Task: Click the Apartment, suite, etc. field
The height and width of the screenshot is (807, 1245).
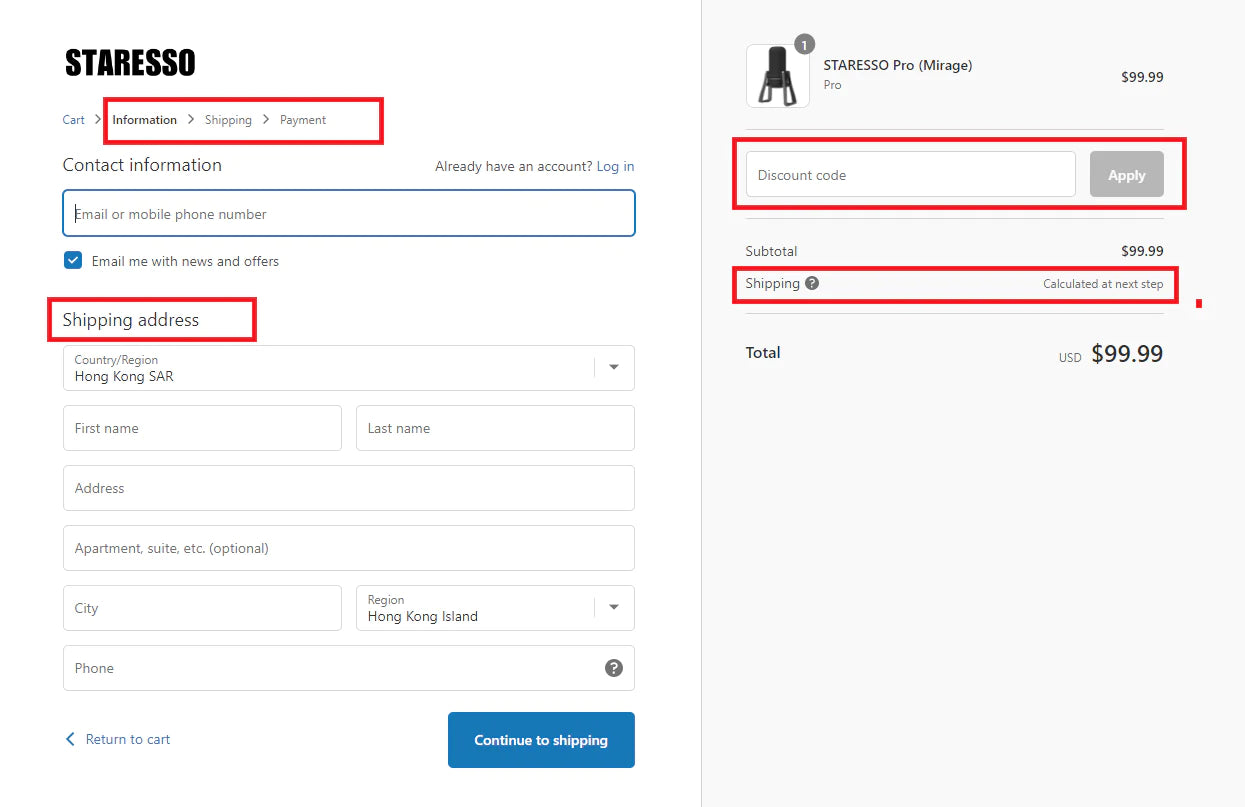Action: tap(348, 548)
